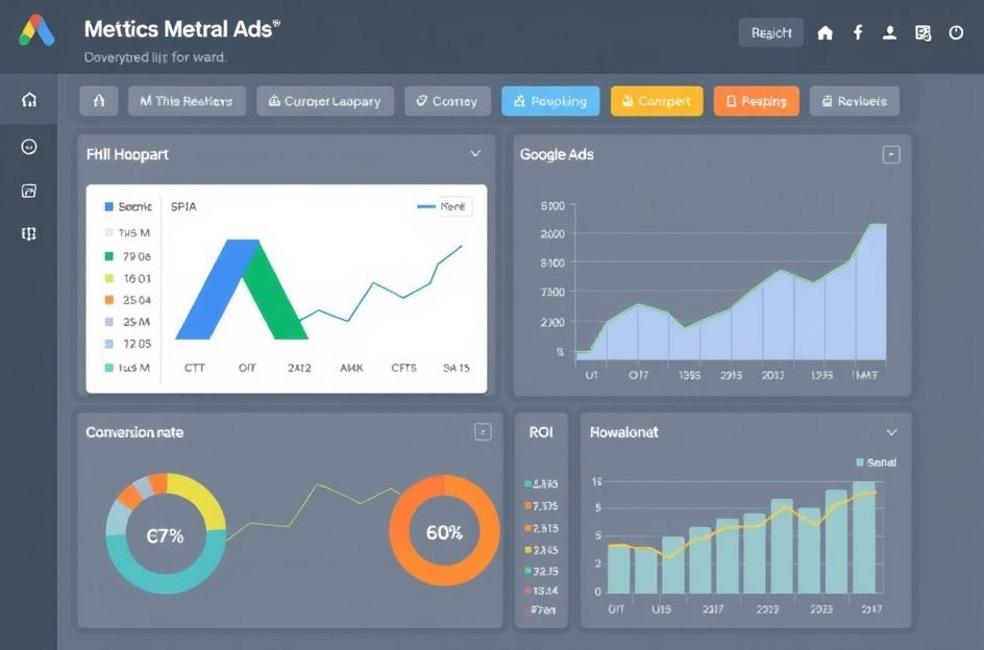This screenshot has width=984, height=650.
Task: Click the Reajcht button in header
Action: (771, 33)
